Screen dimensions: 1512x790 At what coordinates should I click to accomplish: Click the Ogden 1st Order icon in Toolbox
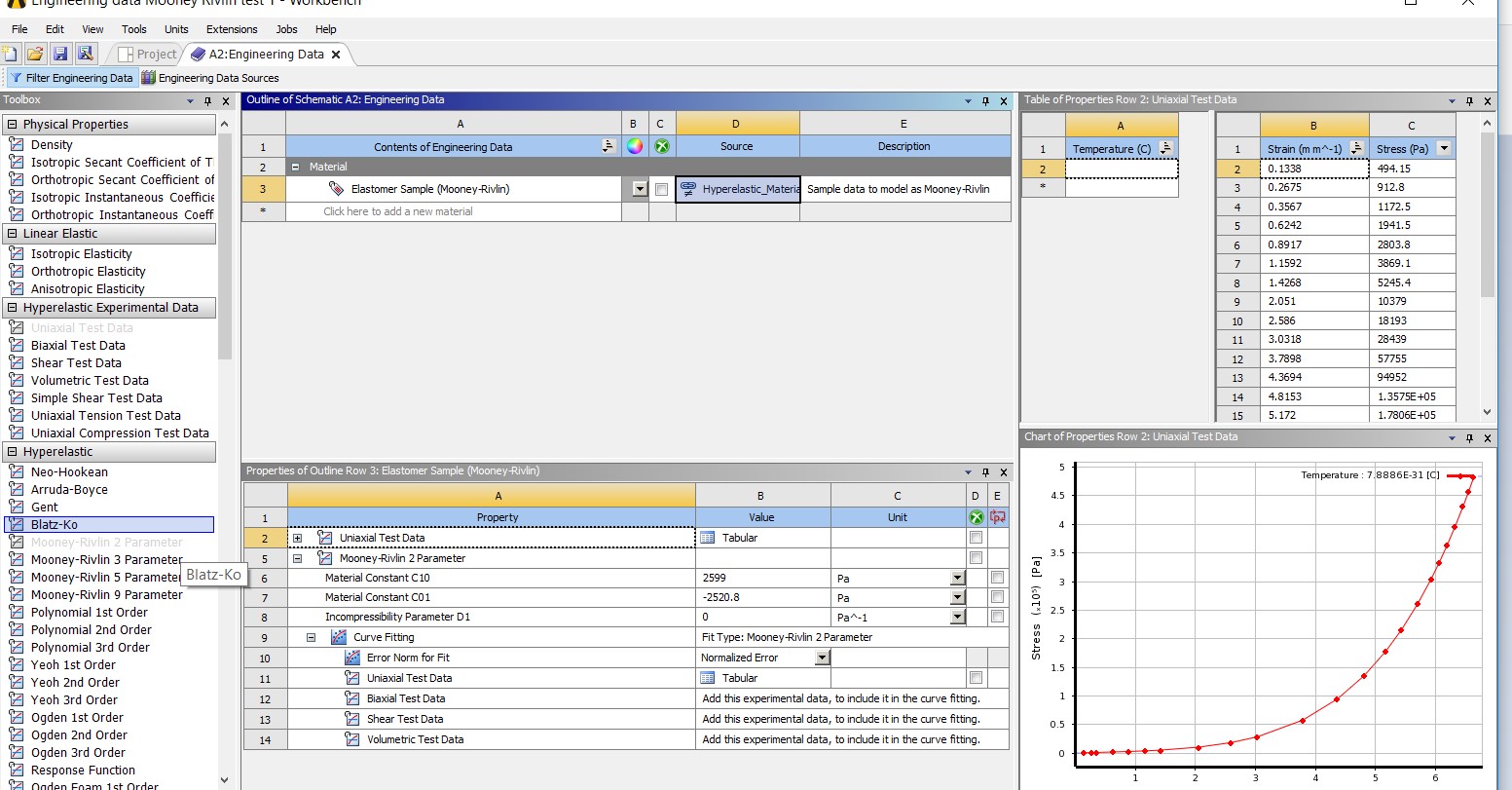coord(16,718)
